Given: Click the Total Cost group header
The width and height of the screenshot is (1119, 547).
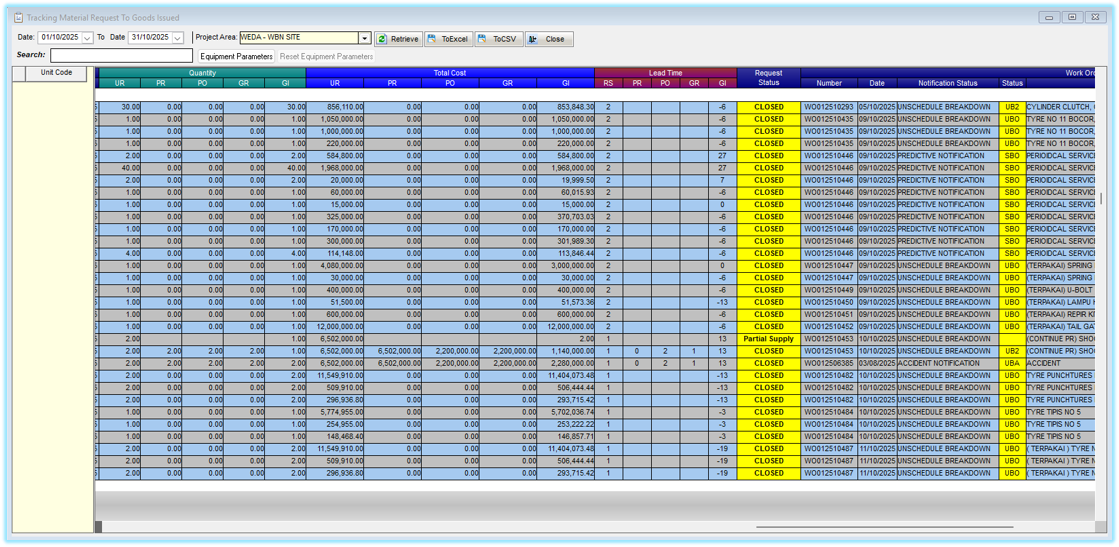Looking at the screenshot, I should (450, 73).
